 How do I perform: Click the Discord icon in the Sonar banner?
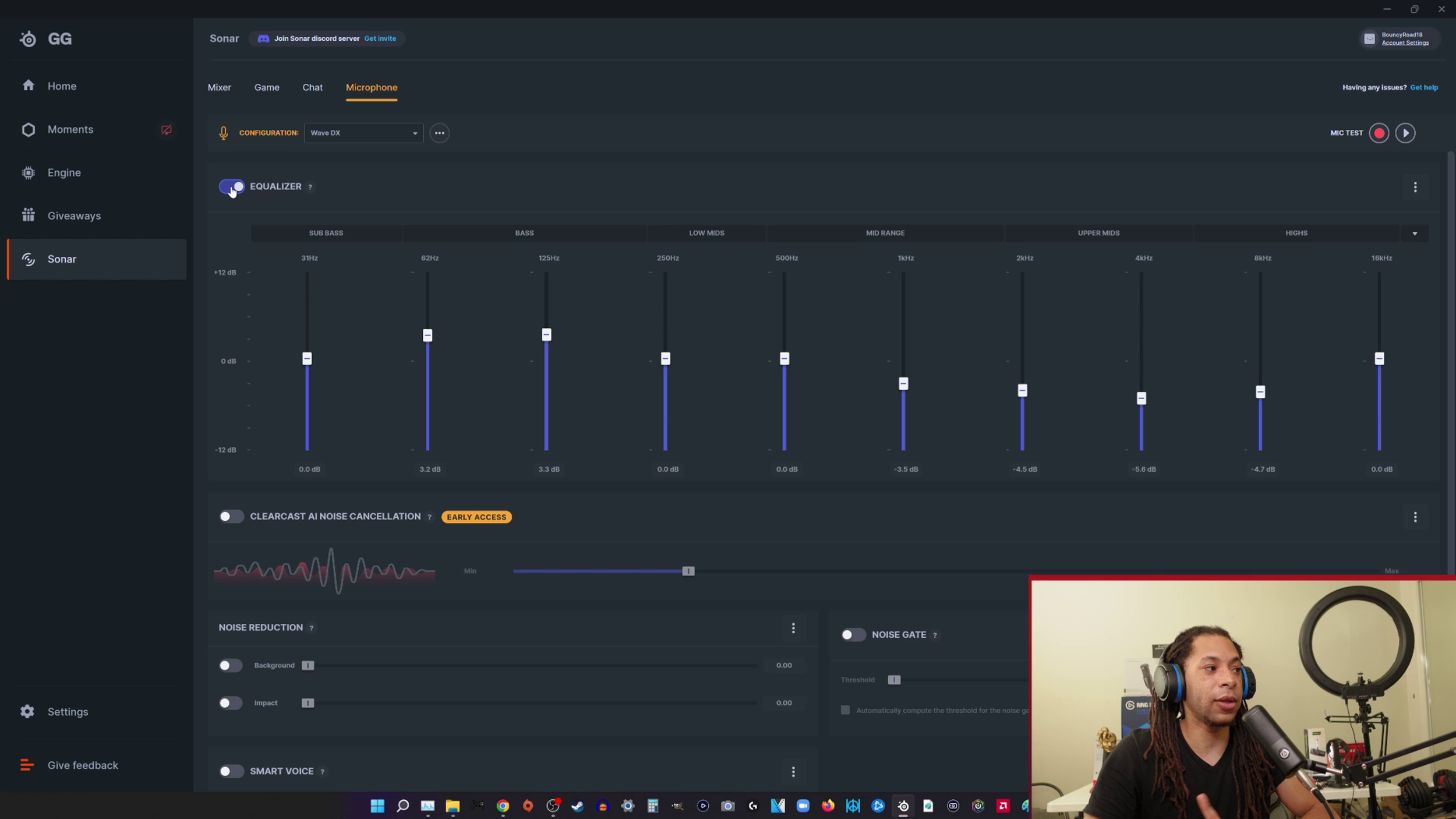263,38
